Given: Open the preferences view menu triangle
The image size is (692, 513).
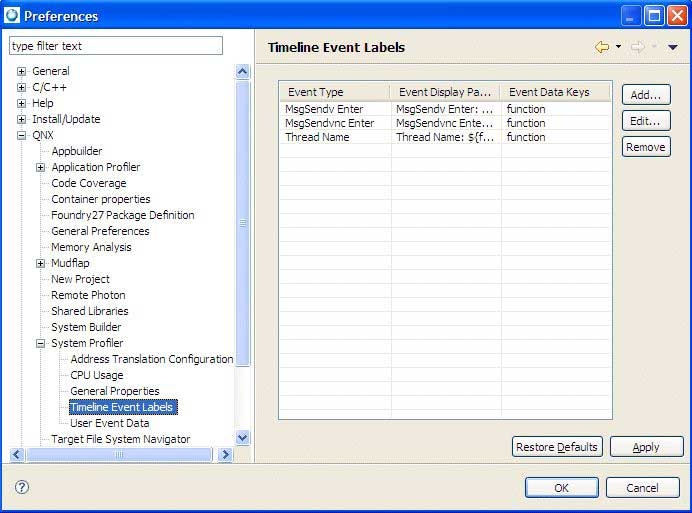Looking at the screenshot, I should point(673,47).
